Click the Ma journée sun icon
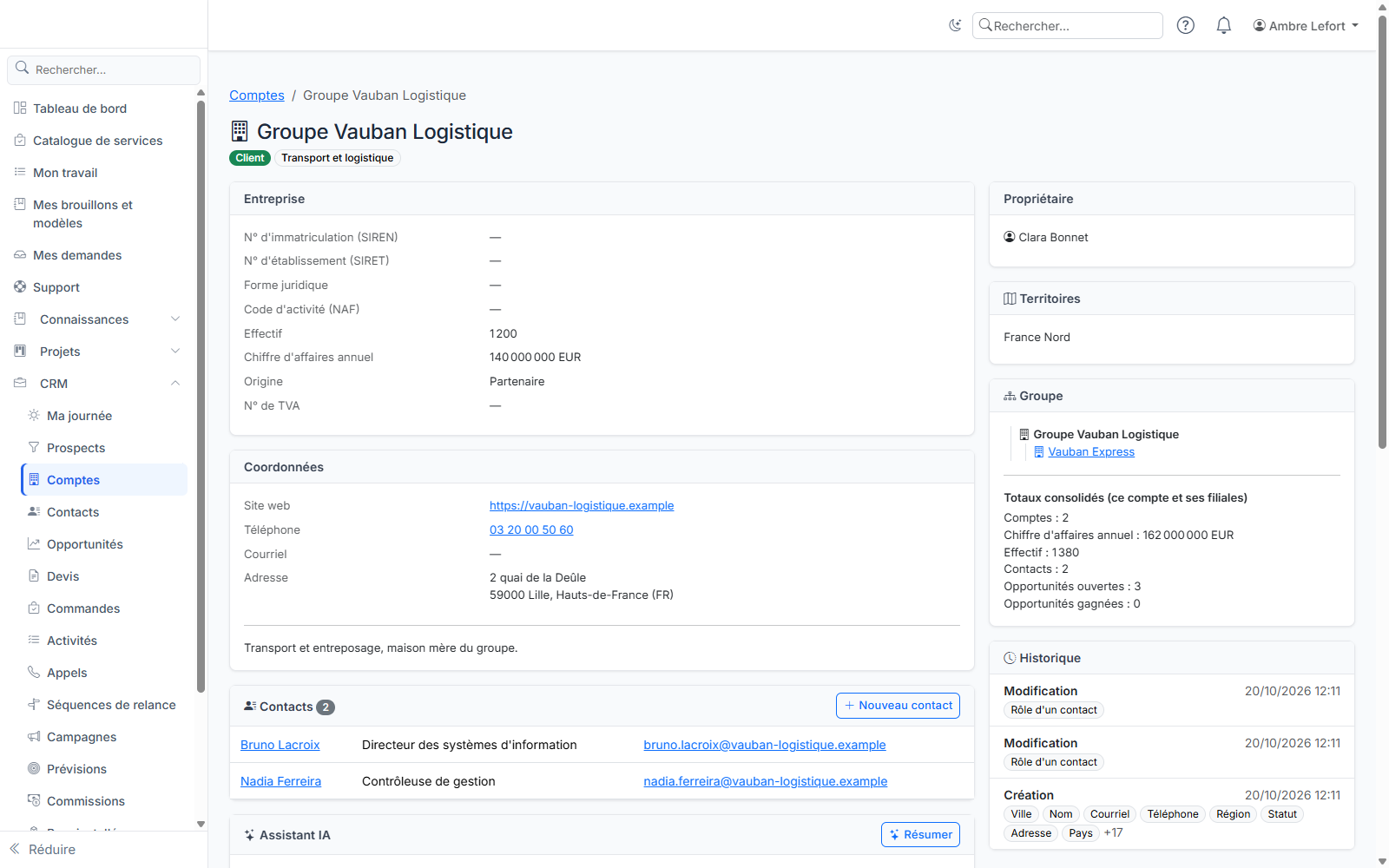1389x868 pixels. click(x=34, y=416)
